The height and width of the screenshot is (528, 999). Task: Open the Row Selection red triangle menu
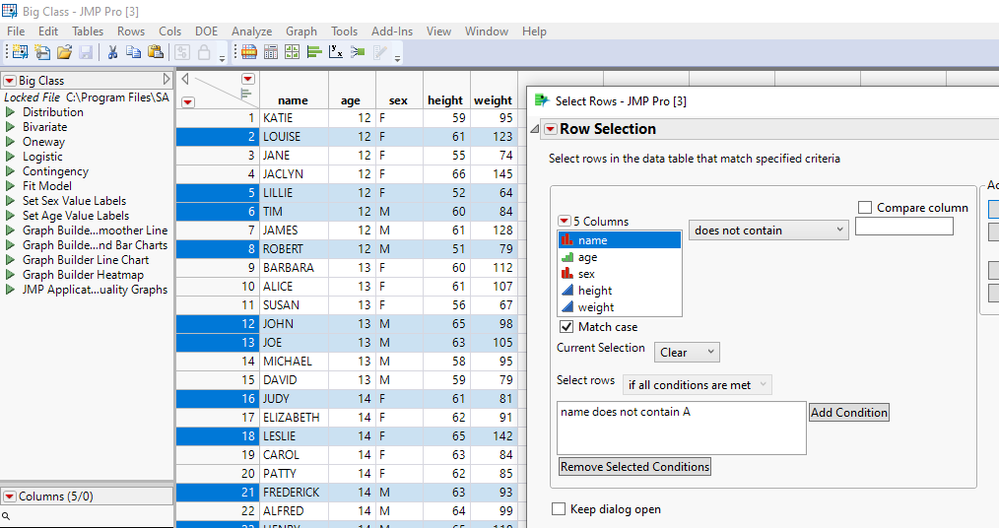coord(550,129)
